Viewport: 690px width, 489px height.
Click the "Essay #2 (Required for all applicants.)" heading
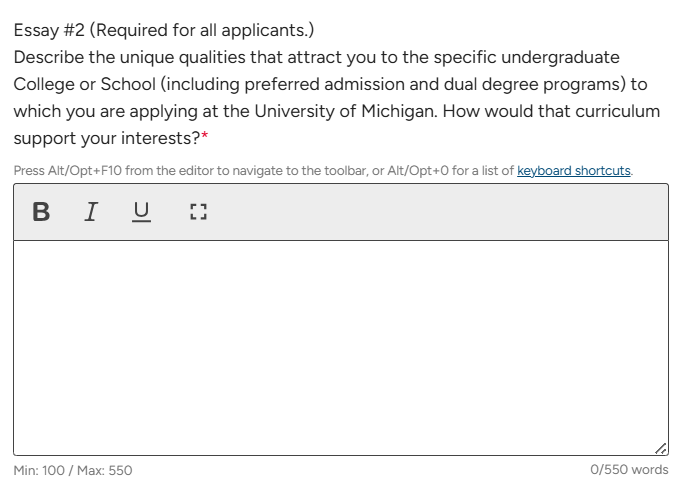tap(165, 30)
